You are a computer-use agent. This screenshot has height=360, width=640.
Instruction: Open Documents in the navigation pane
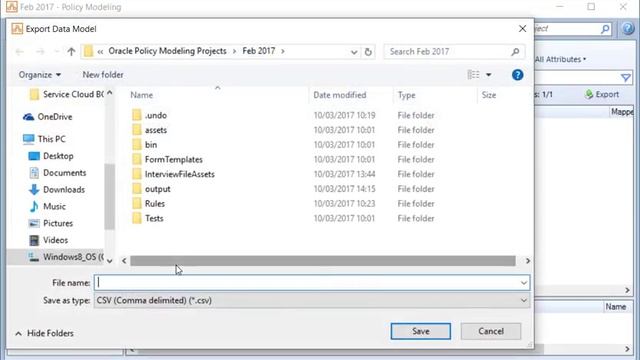coord(57,173)
